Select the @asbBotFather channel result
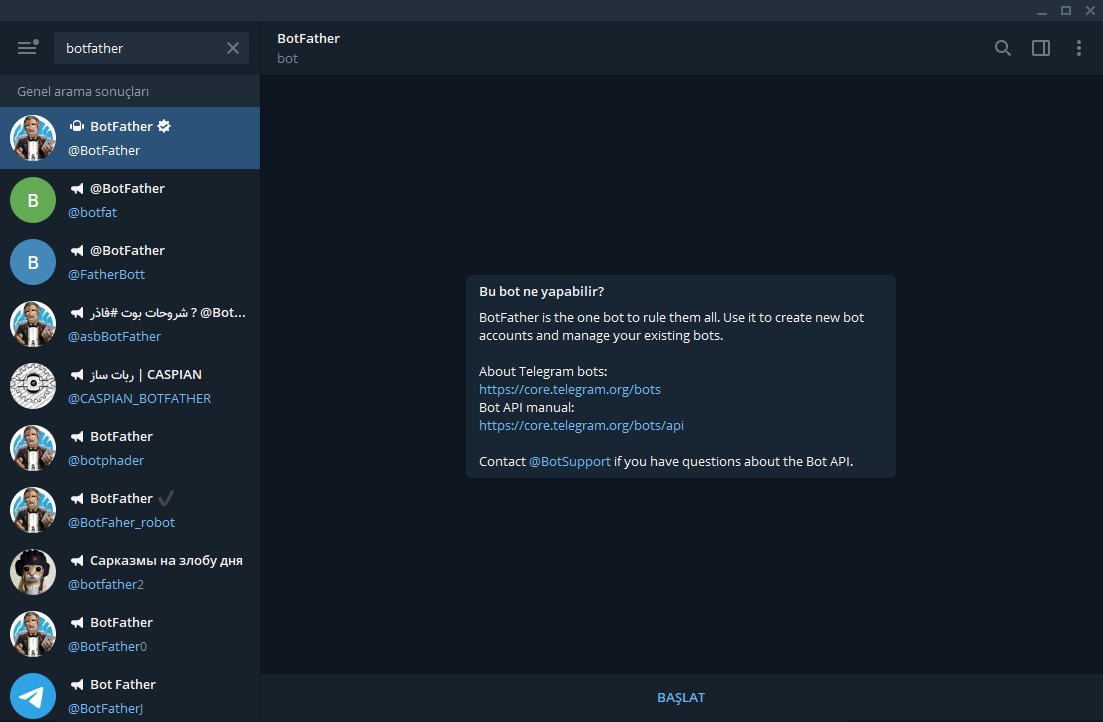Screen dimensions: 1103x722 [150, 324]
